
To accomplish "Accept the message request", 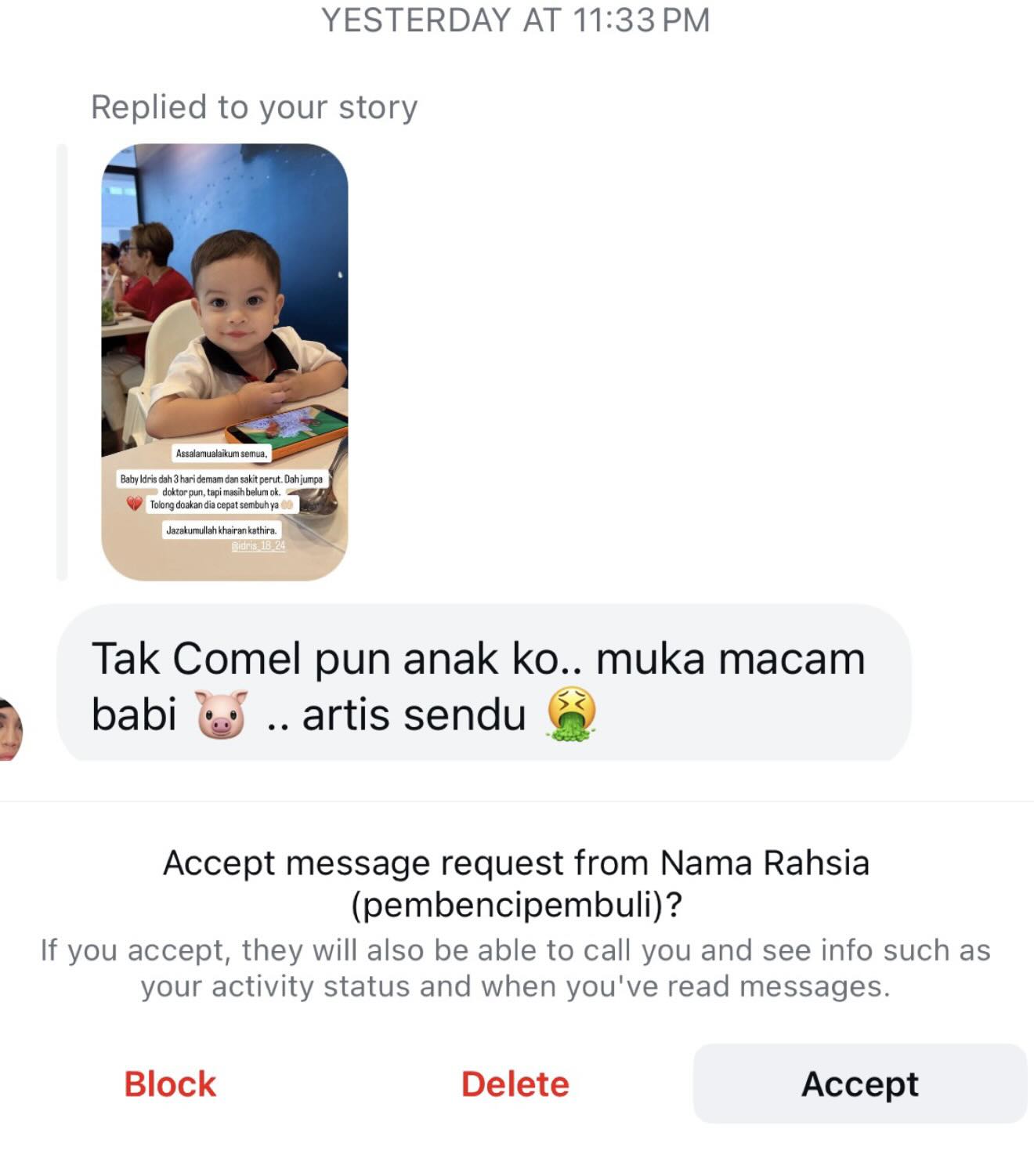I will (859, 1084).
